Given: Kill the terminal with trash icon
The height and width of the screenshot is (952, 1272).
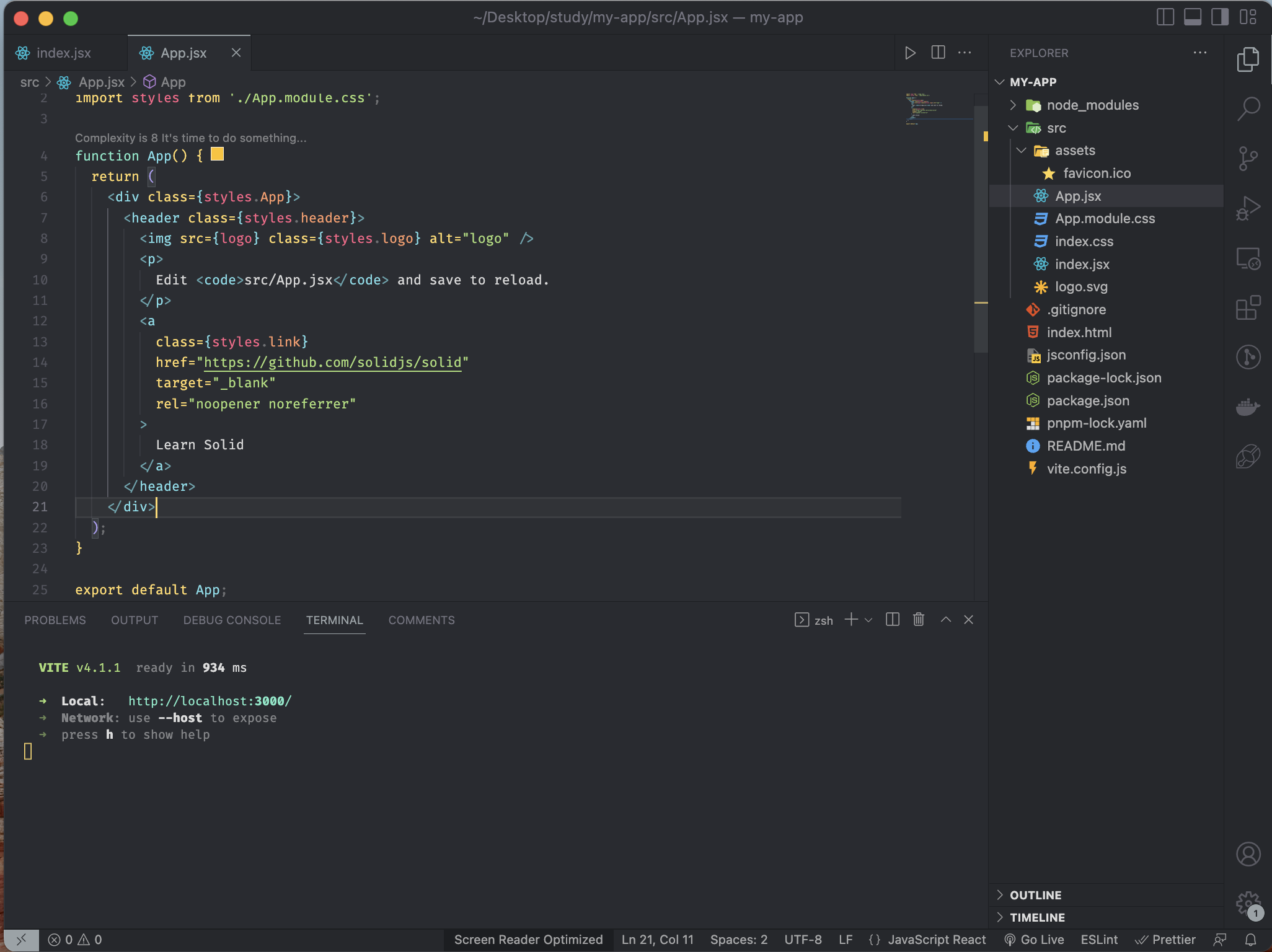Looking at the screenshot, I should 919,619.
